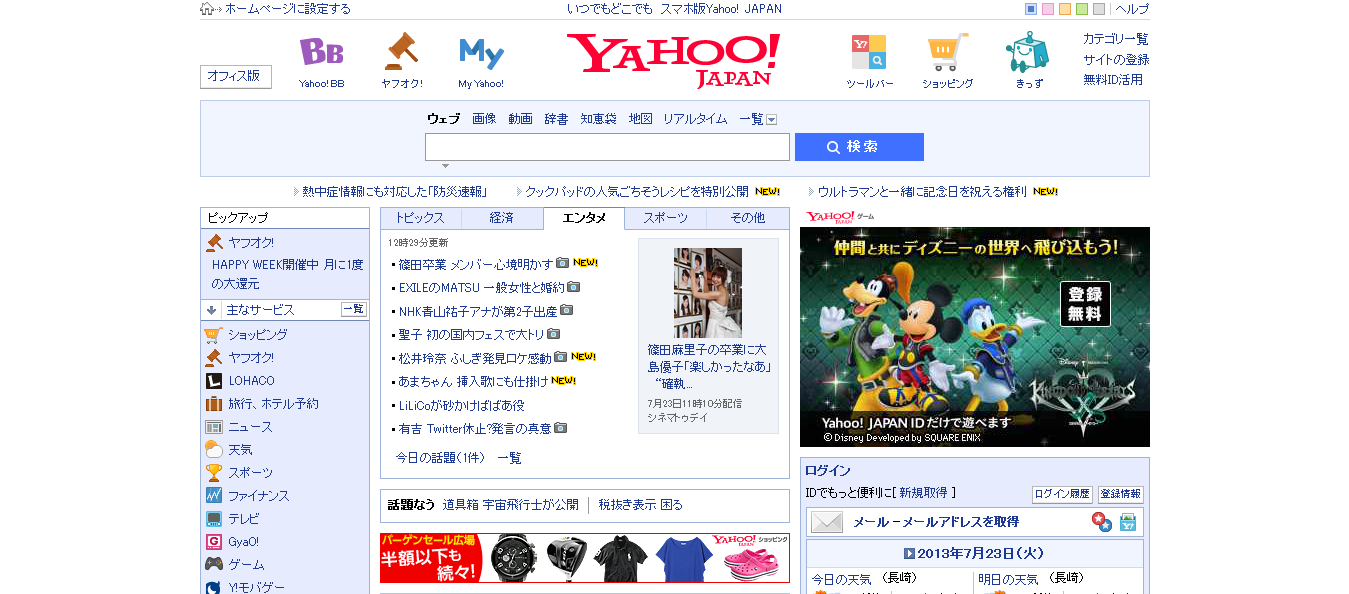Select 画像 search category
Image resolution: width=1349 pixels, height=594 pixels.
[484, 119]
